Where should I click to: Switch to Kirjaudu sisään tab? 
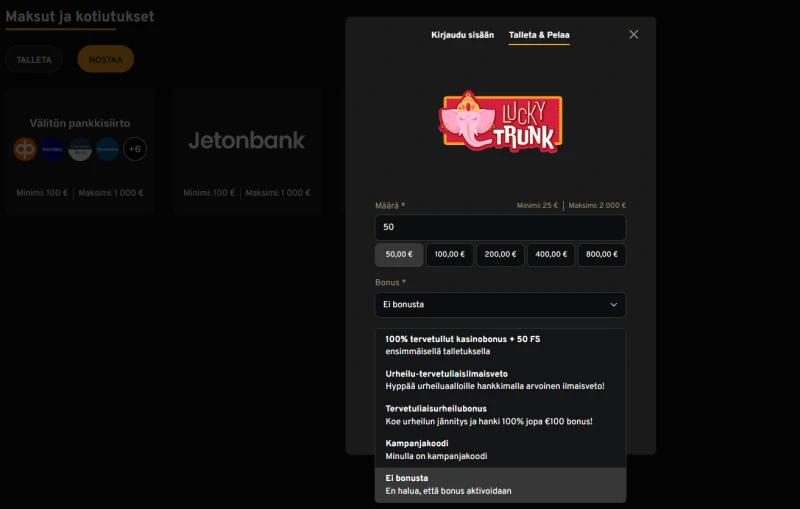(x=462, y=35)
